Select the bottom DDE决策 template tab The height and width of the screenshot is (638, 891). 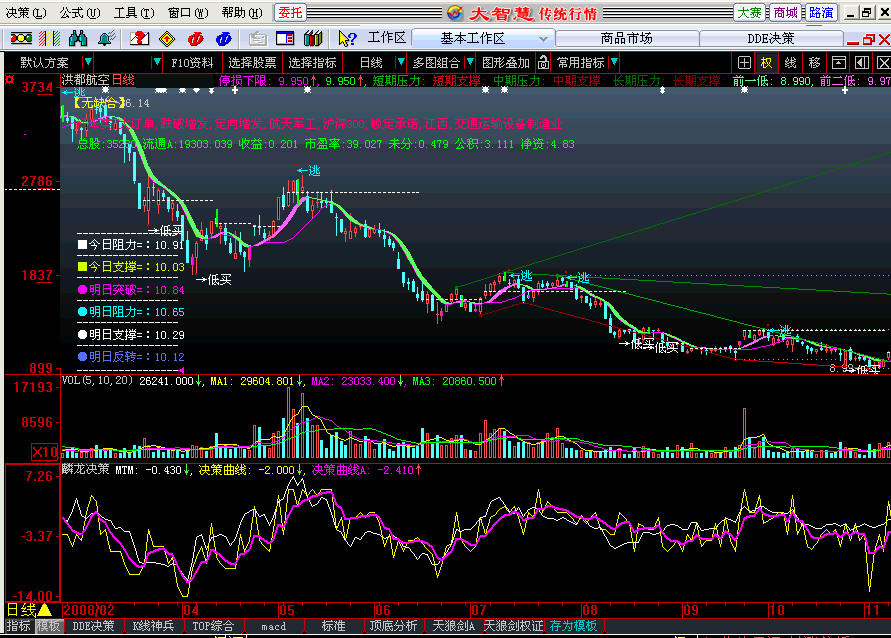tap(93, 626)
